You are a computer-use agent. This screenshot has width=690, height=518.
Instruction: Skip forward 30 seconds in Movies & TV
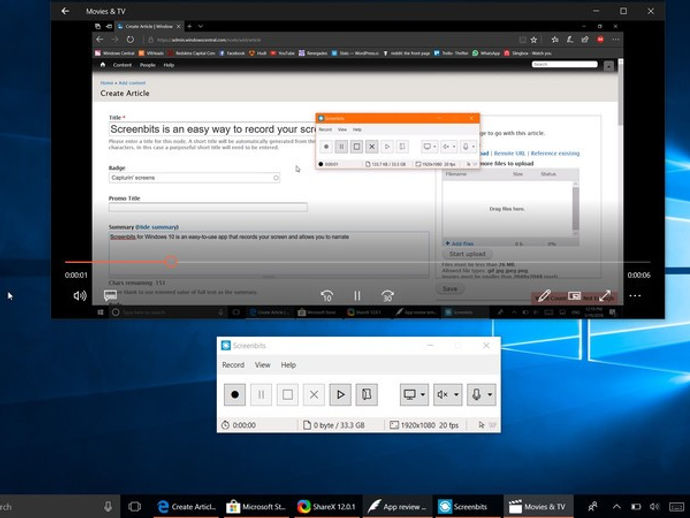point(388,296)
